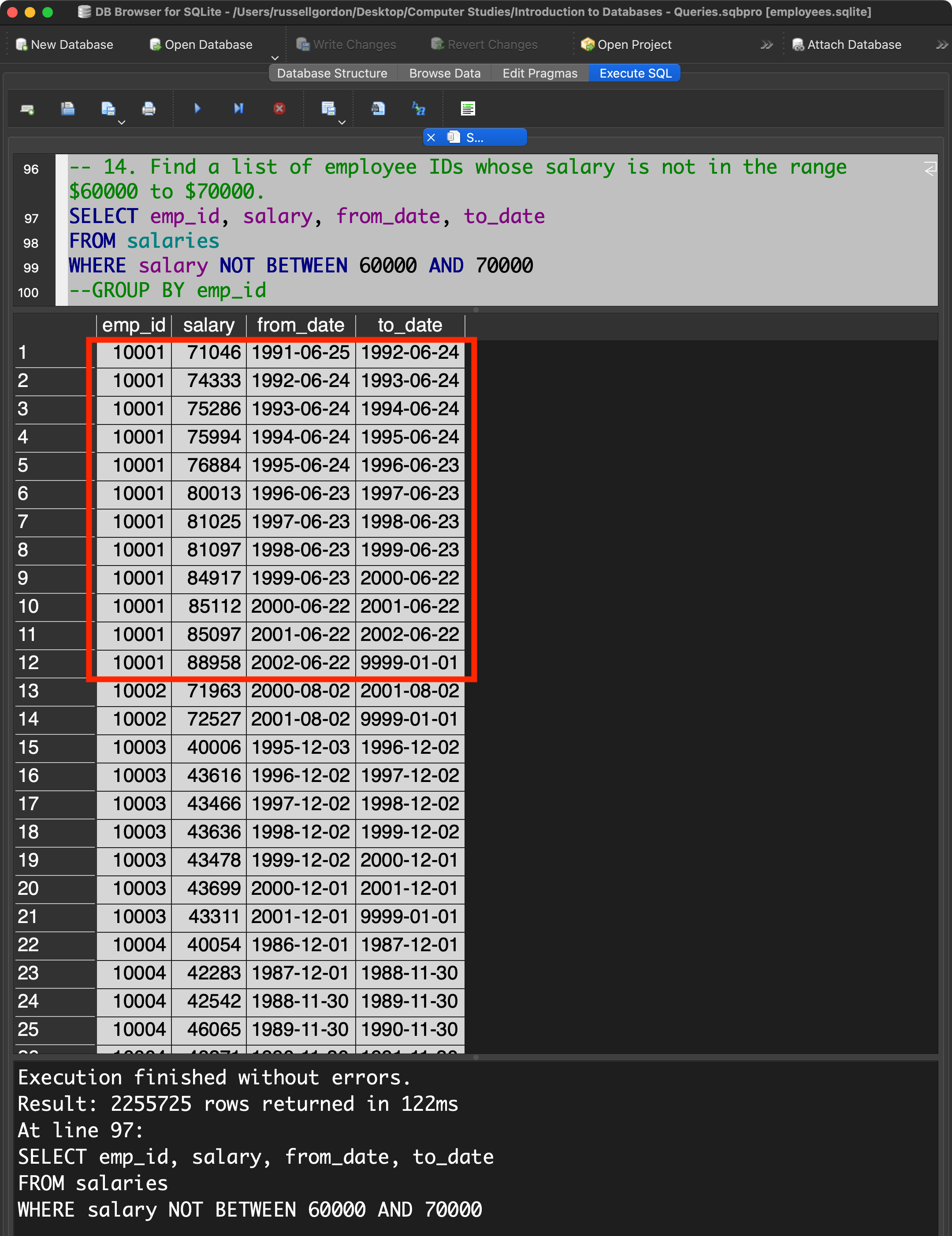Expand Save SQL file dropdown arrow
952x1236 pixels.
pyautogui.click(x=122, y=122)
